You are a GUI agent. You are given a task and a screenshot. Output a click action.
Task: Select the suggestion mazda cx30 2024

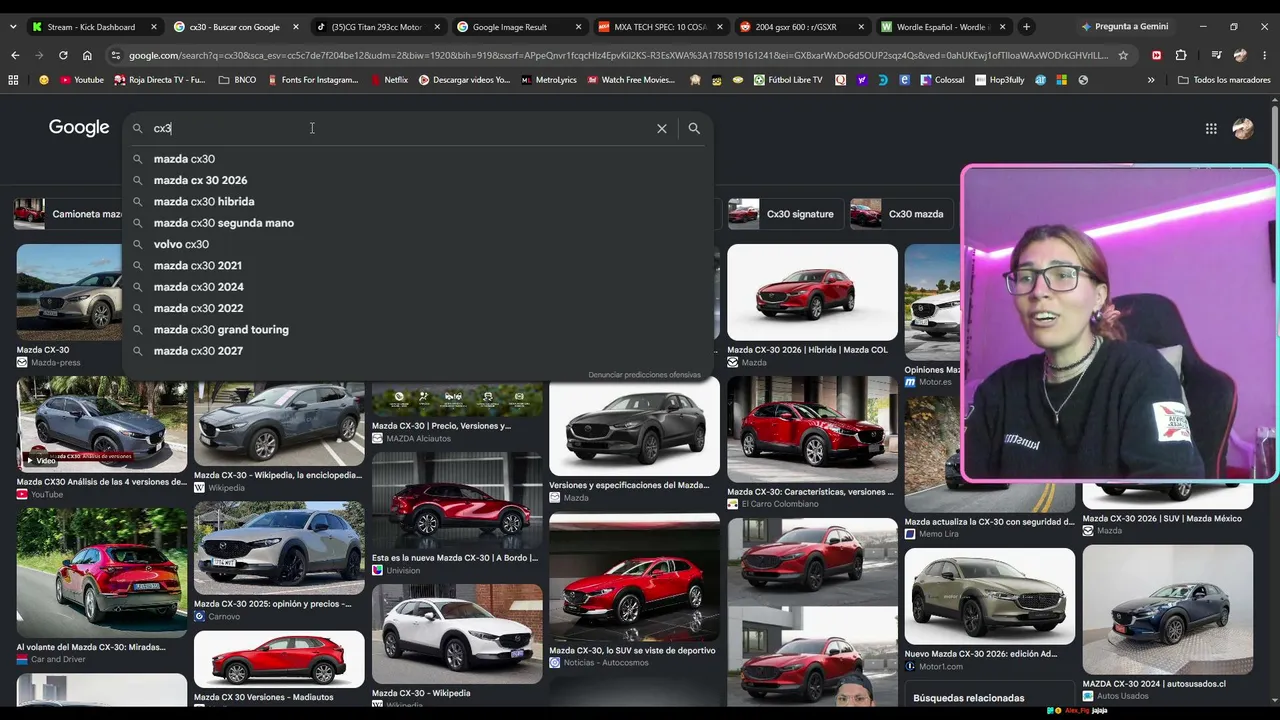418,287
